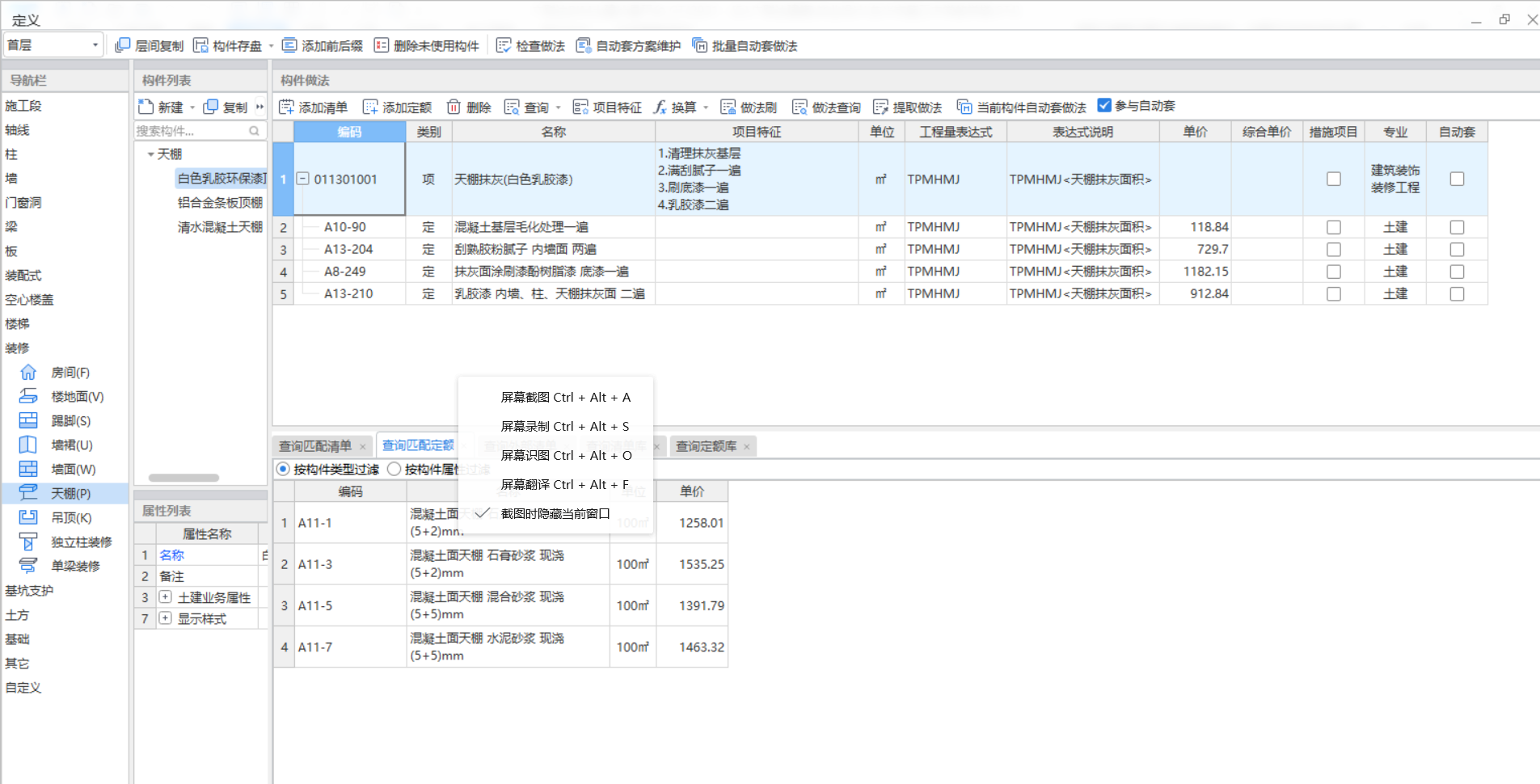Close the 查询定额库 tab

coord(746,447)
